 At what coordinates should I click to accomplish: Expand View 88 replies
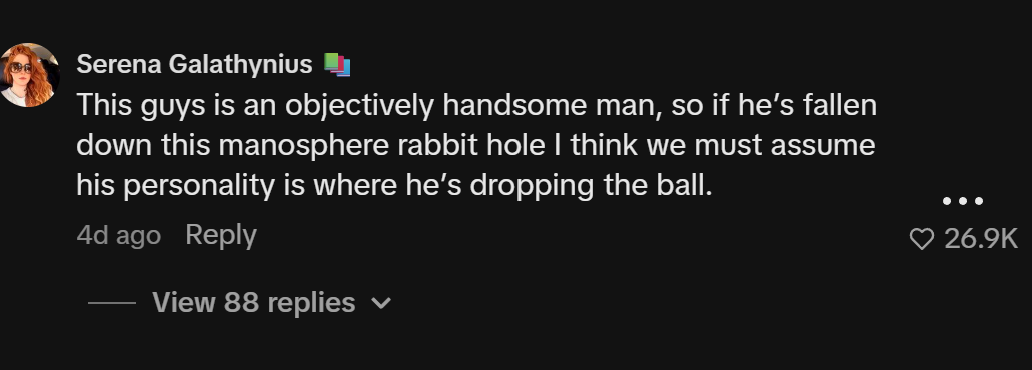253,303
